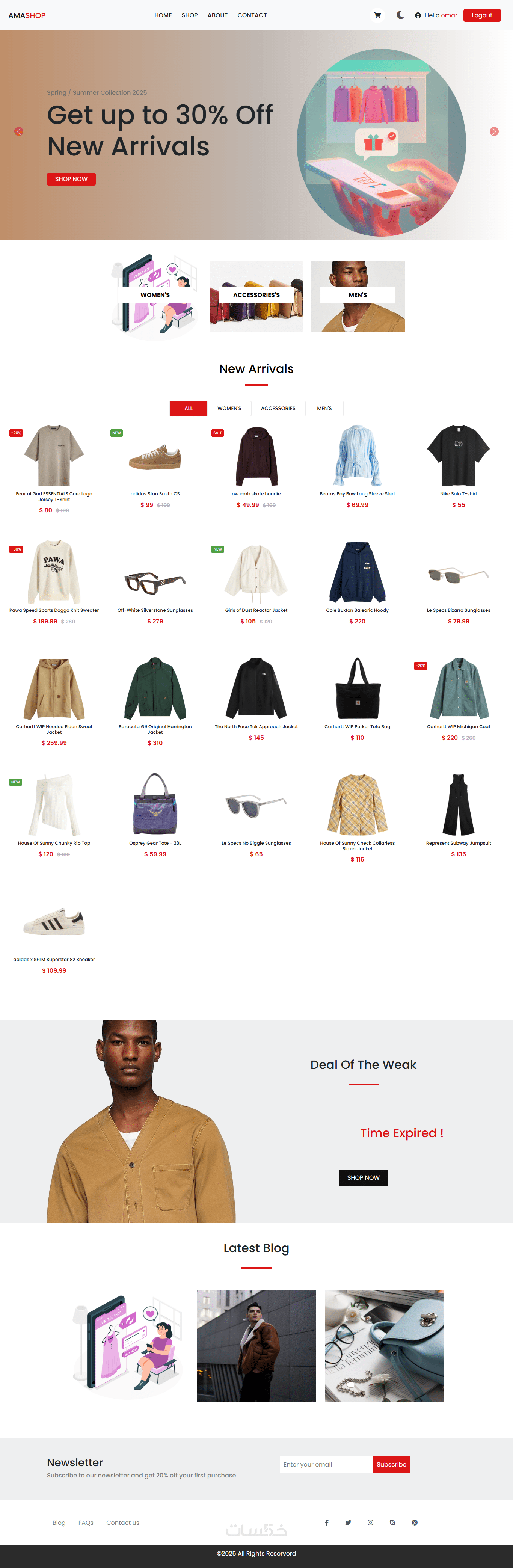Open the CONTACT menu item
The image size is (513, 1568).
click(x=252, y=15)
